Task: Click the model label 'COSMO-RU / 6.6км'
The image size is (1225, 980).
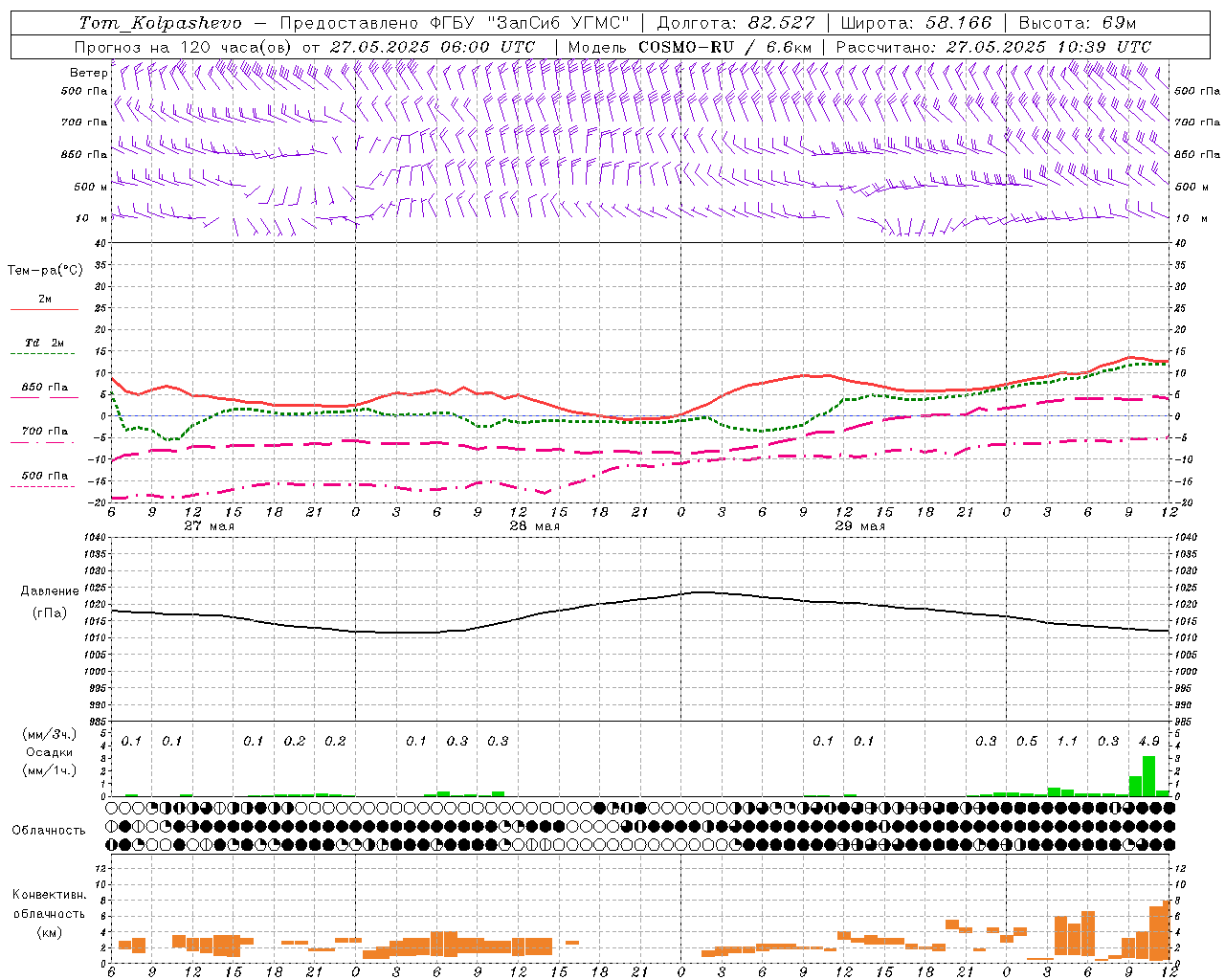Action: [x=724, y=47]
